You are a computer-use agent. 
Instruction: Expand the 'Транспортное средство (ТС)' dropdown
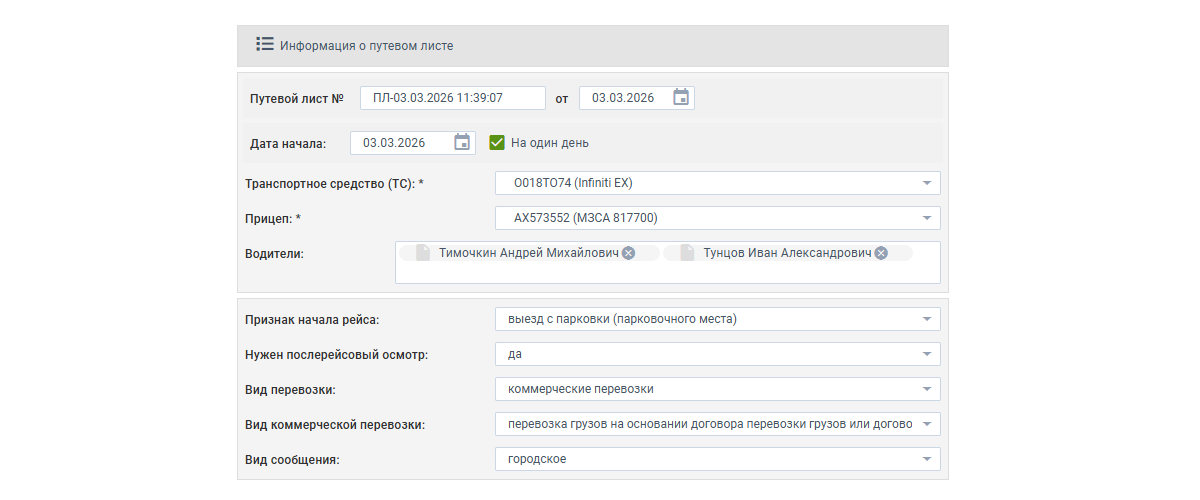(926, 183)
